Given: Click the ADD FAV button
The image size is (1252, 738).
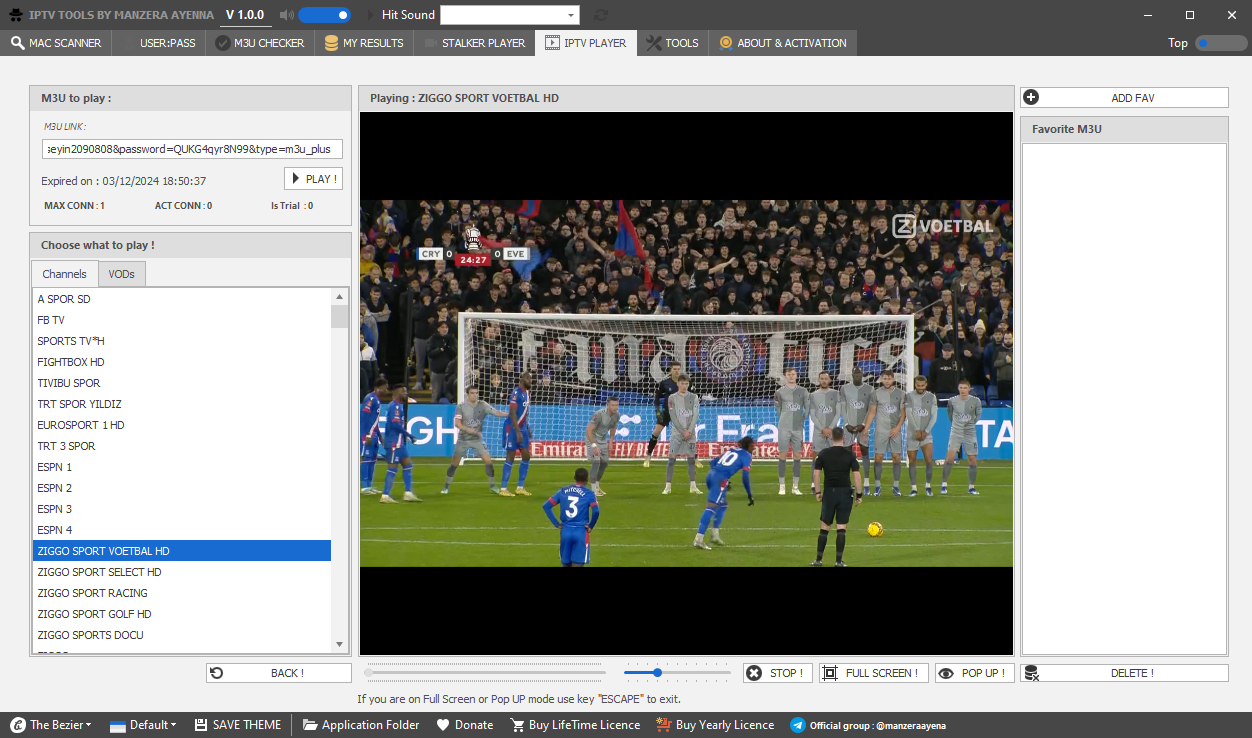Looking at the screenshot, I should (x=1124, y=98).
